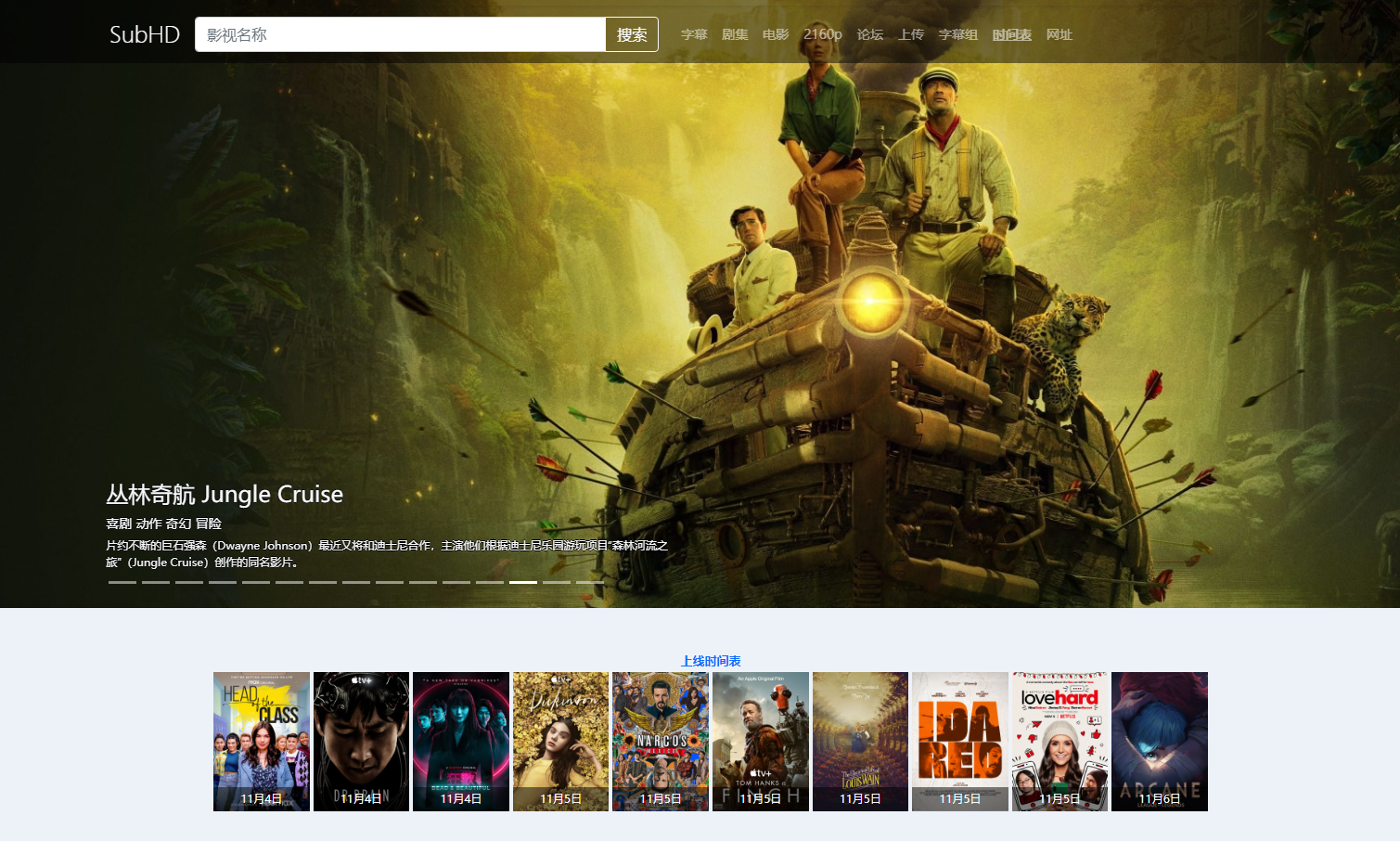1400x841 pixels.
Task: Open the Louis Wain movie poster
Action: pyautogui.click(x=860, y=742)
